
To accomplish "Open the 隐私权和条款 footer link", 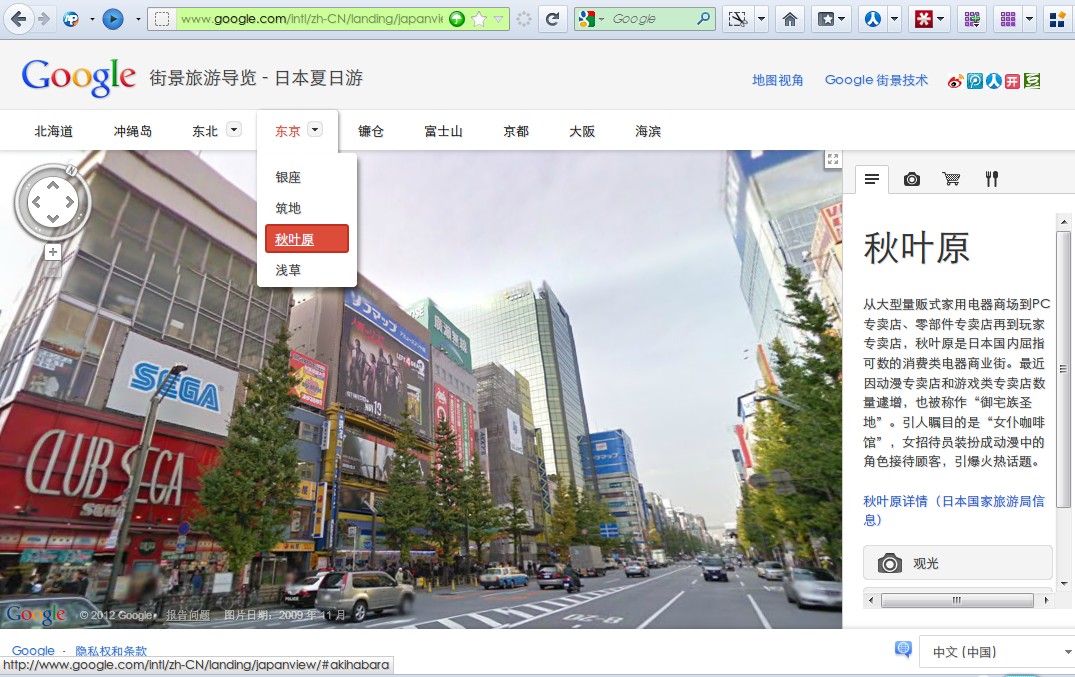I will click(111, 650).
